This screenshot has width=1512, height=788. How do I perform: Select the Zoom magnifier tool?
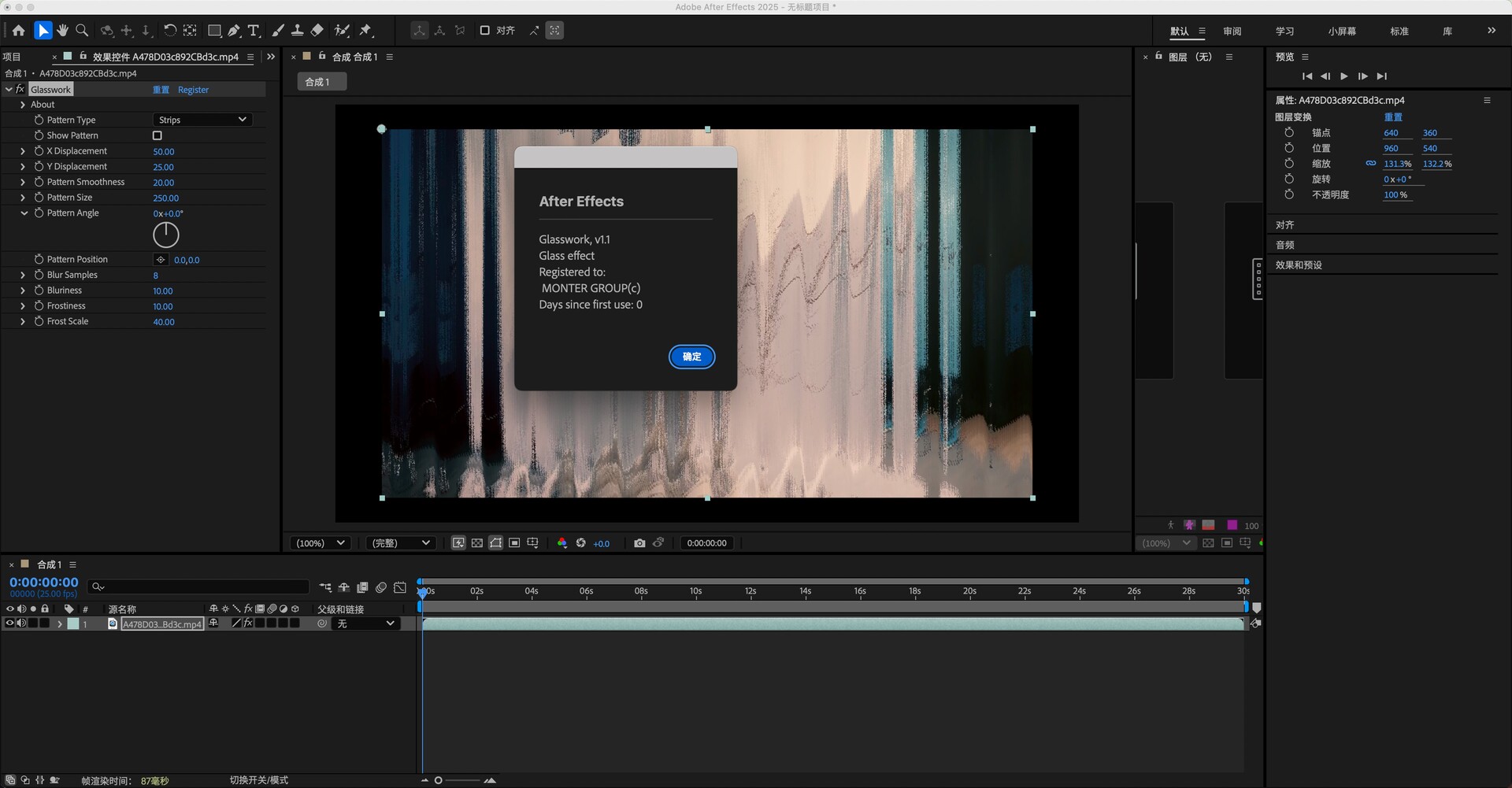(x=81, y=31)
